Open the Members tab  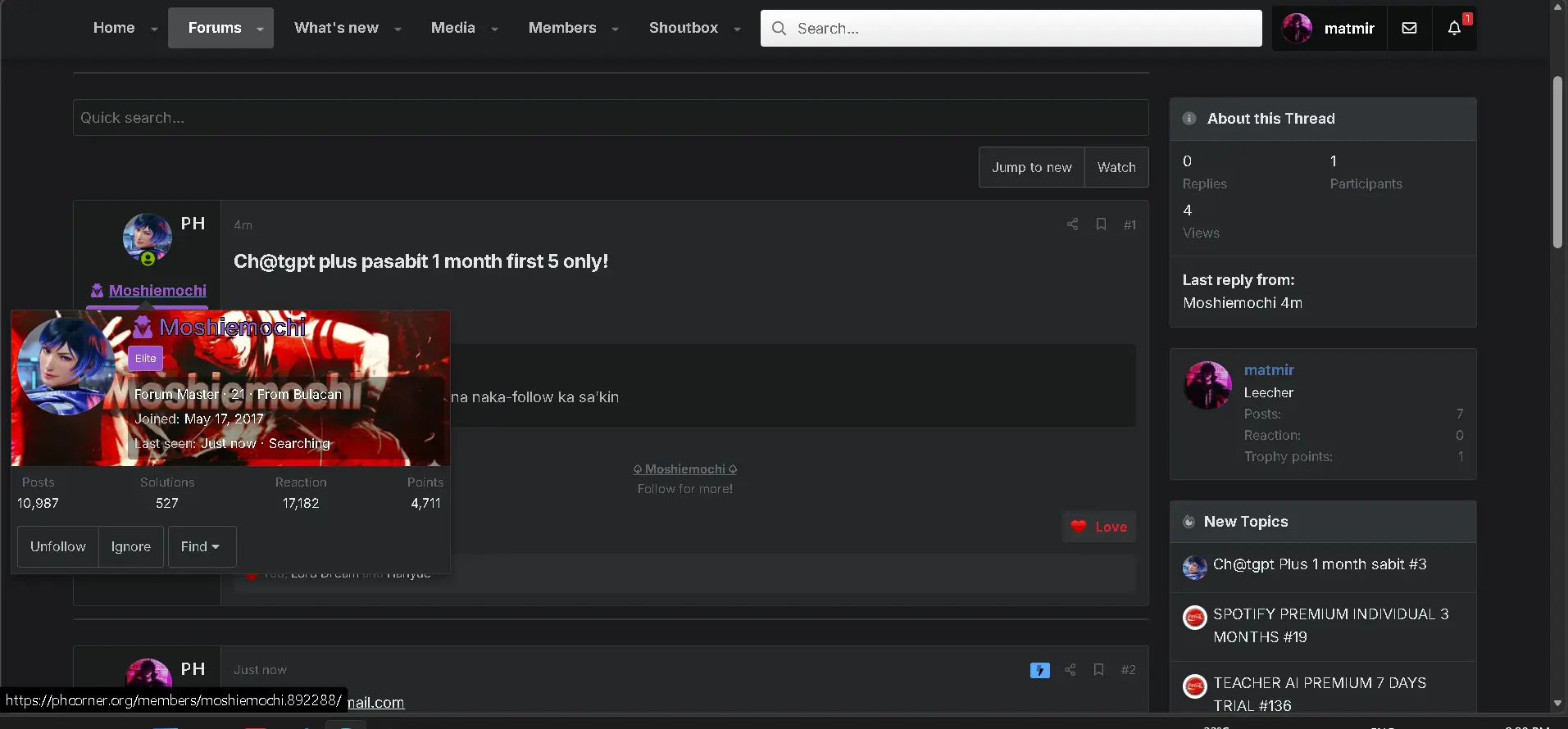coord(562,28)
